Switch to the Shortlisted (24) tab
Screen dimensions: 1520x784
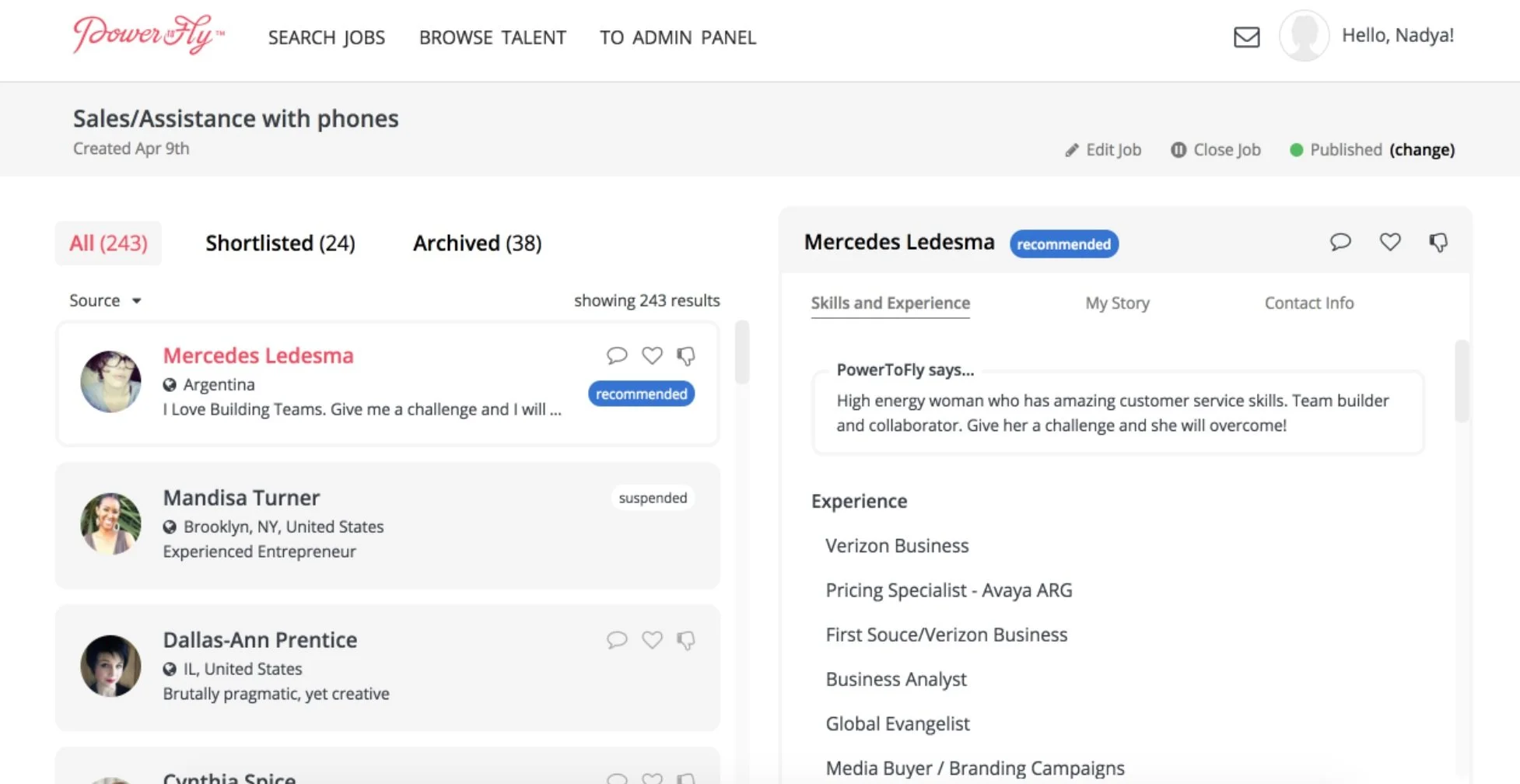pyautogui.click(x=280, y=243)
